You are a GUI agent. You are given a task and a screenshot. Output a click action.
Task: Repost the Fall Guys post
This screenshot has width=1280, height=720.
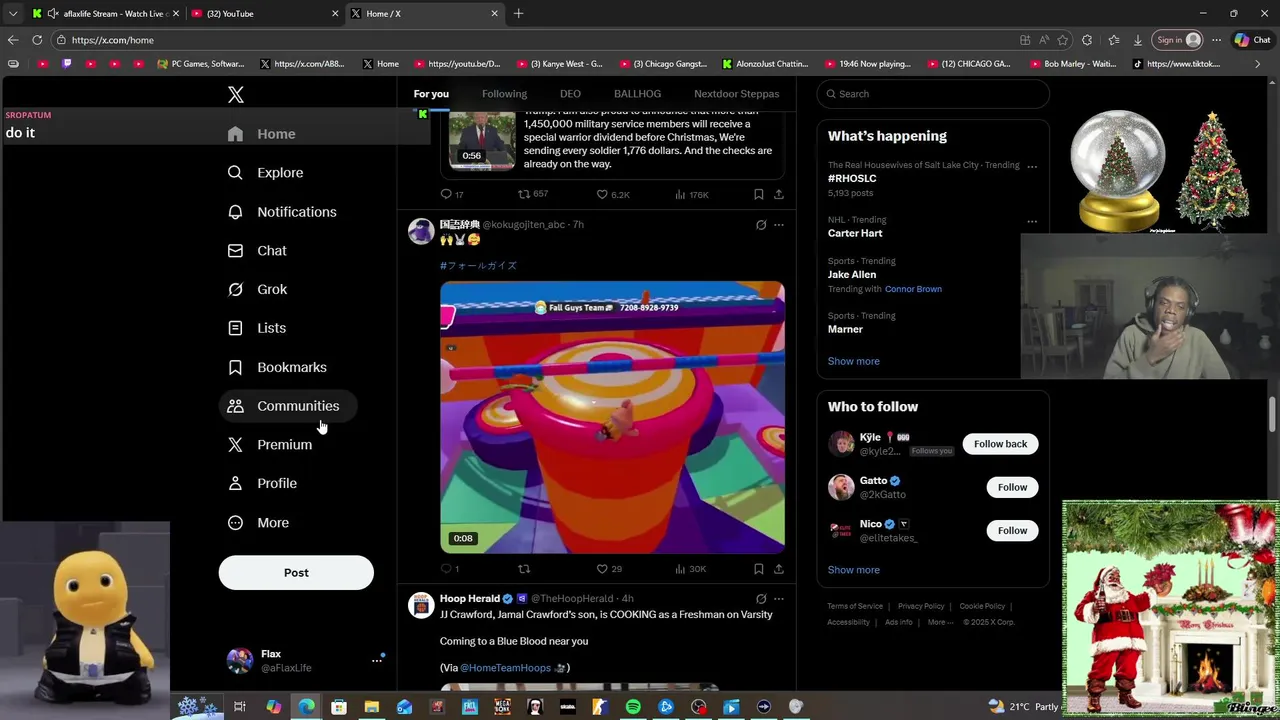pyautogui.click(x=524, y=569)
